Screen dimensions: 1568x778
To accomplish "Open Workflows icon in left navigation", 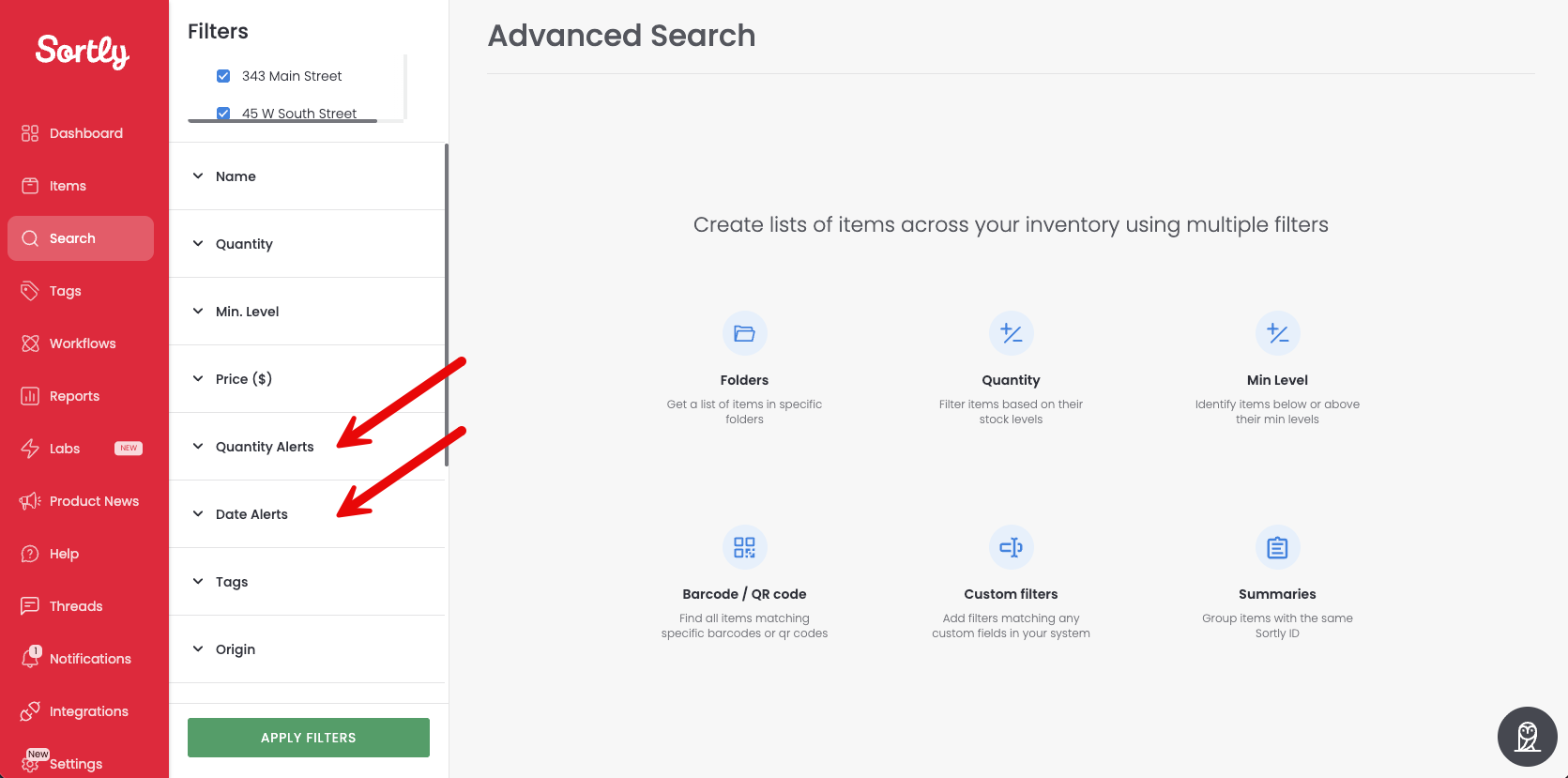I will click(x=30, y=343).
